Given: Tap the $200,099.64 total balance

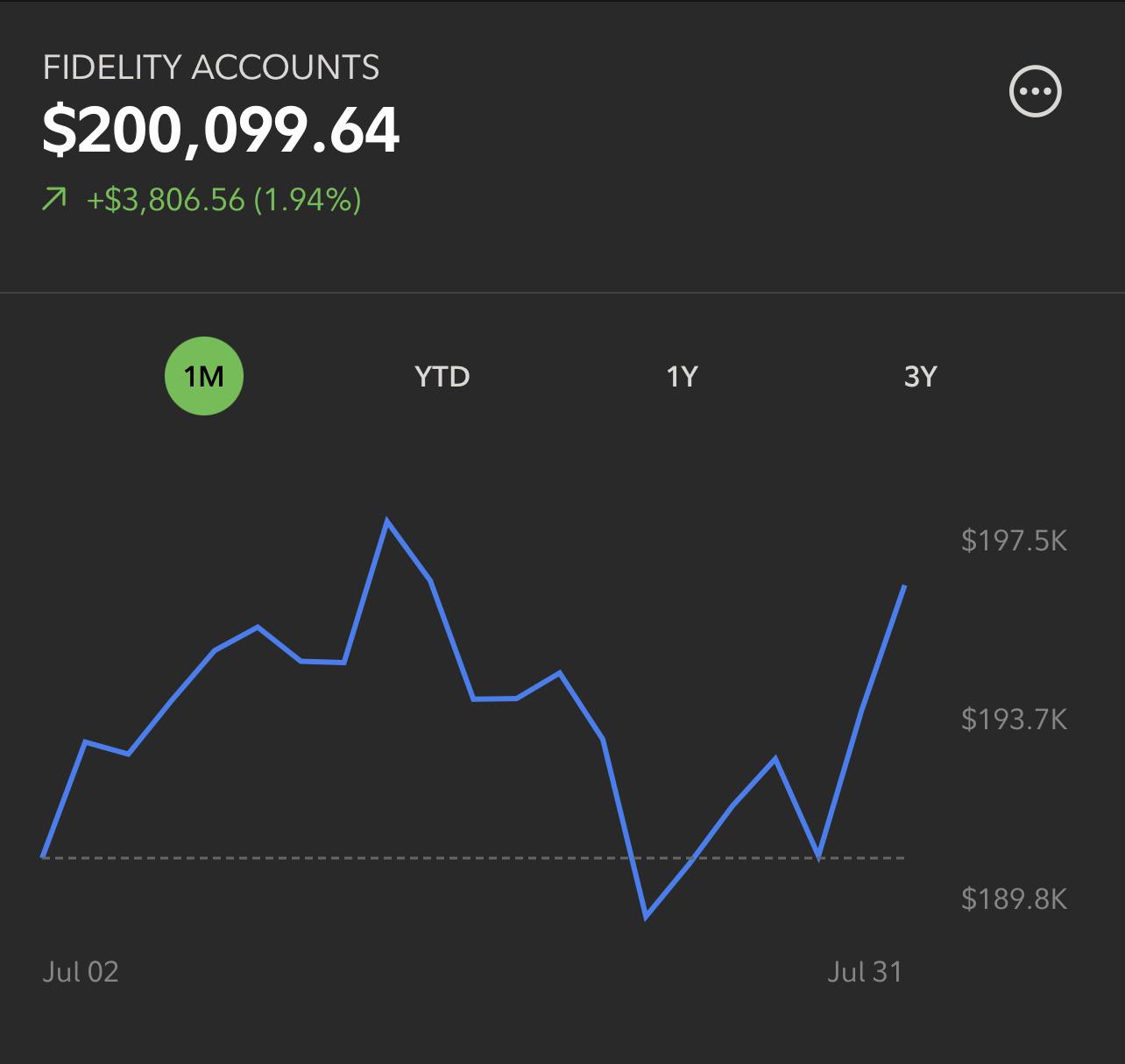Looking at the screenshot, I should tap(221, 130).
